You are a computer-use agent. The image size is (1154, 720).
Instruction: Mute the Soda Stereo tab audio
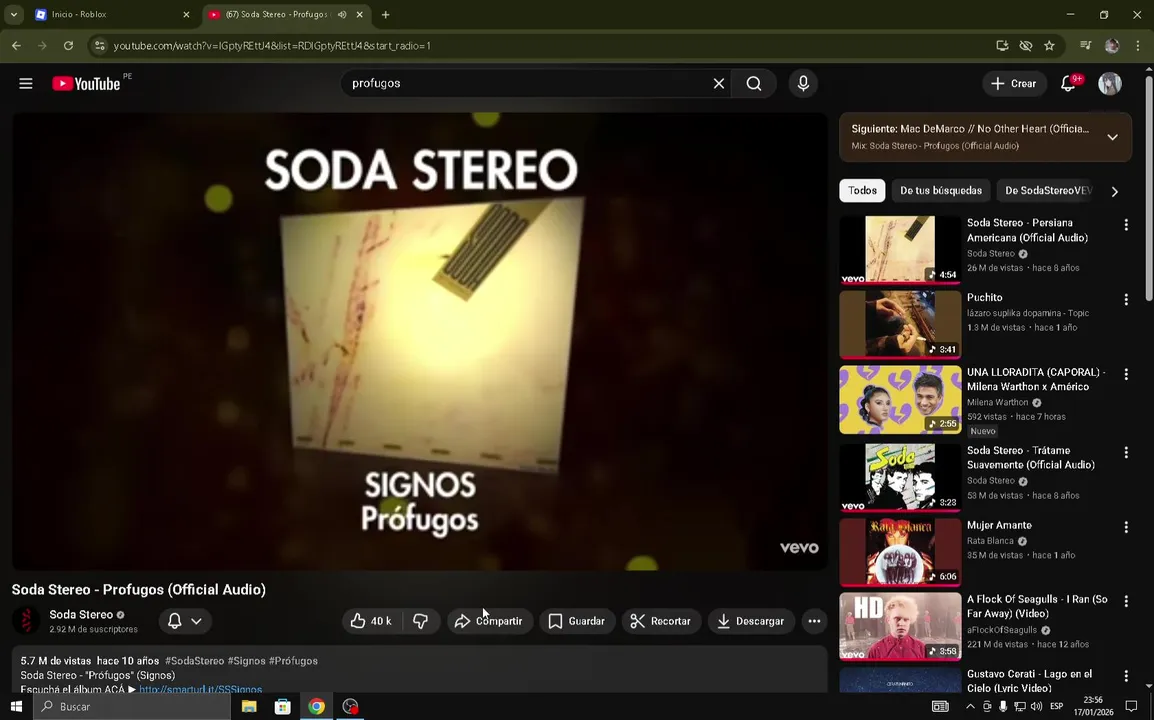[342, 15]
